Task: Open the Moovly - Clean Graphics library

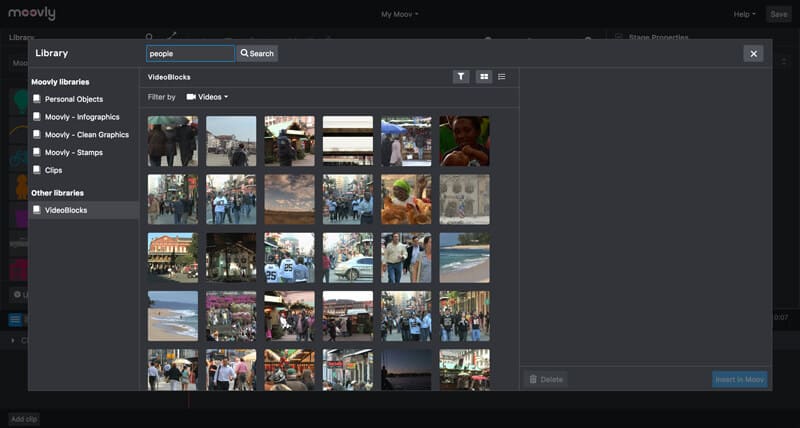Action: pyautogui.click(x=81, y=135)
